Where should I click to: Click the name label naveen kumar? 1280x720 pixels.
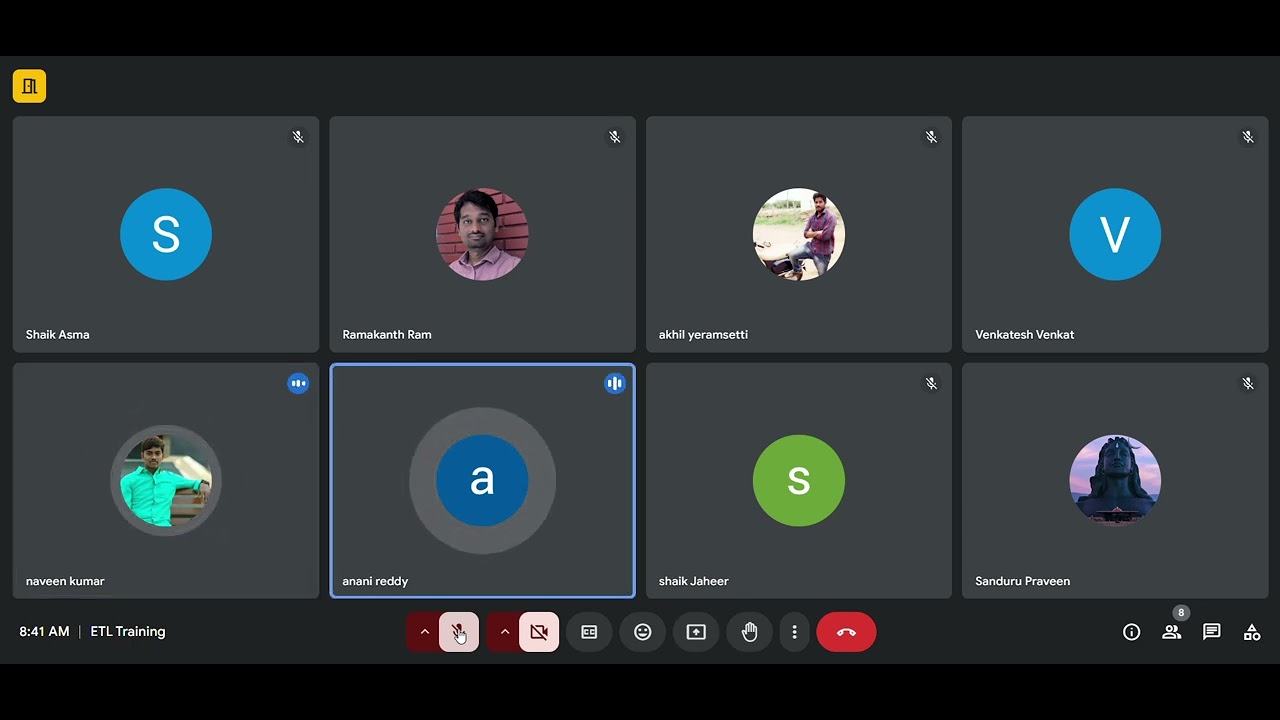point(65,581)
